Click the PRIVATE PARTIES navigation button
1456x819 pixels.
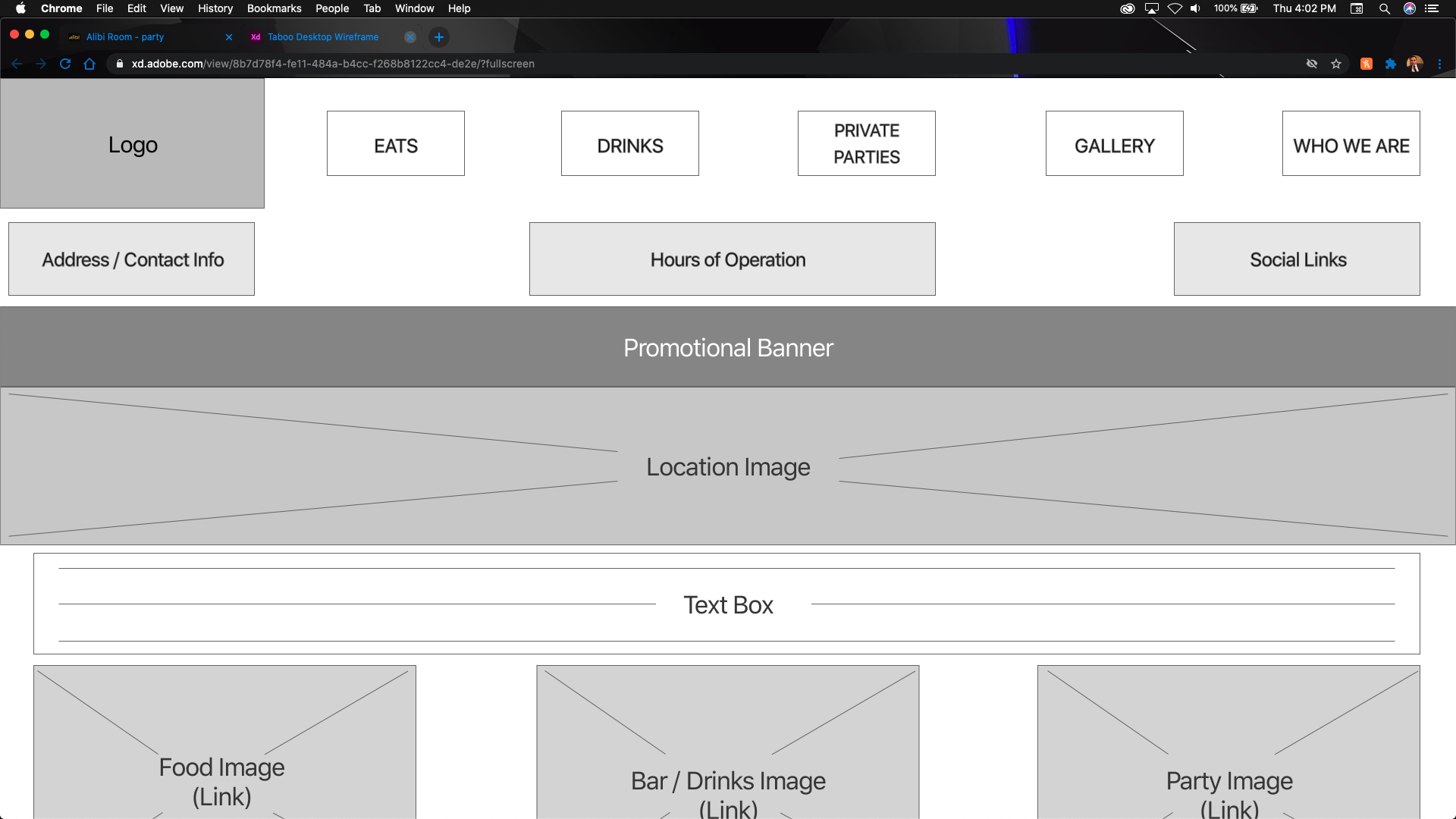coord(867,144)
